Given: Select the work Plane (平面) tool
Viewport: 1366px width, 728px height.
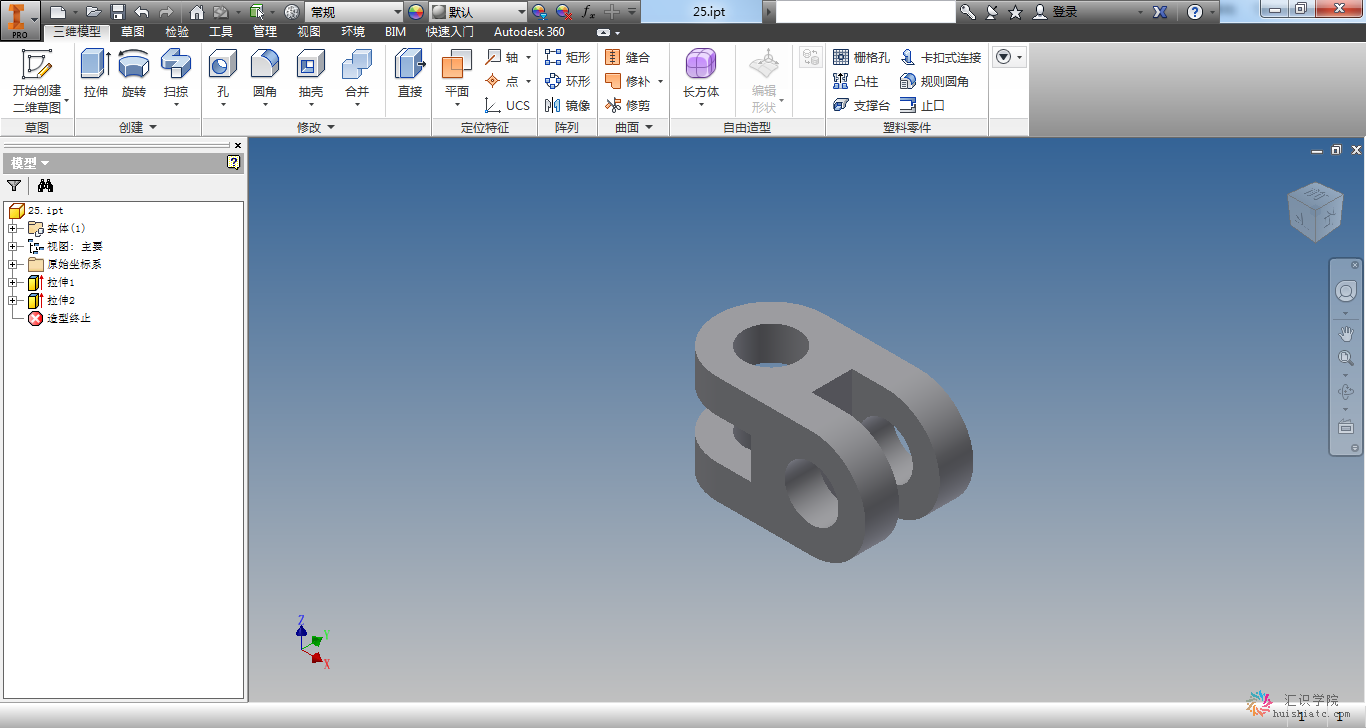Looking at the screenshot, I should 456,78.
